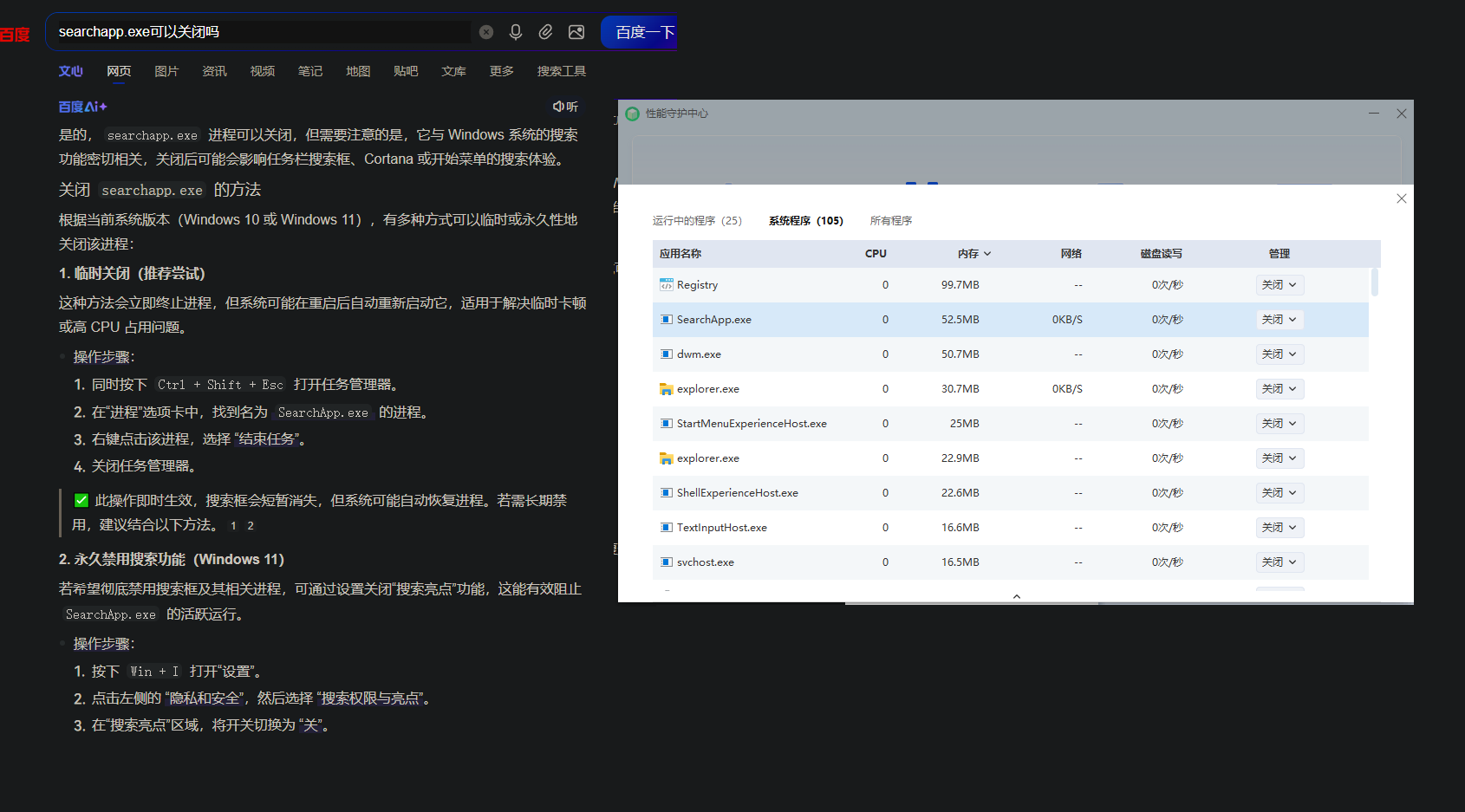Select the 资讯 search tab

(x=214, y=71)
